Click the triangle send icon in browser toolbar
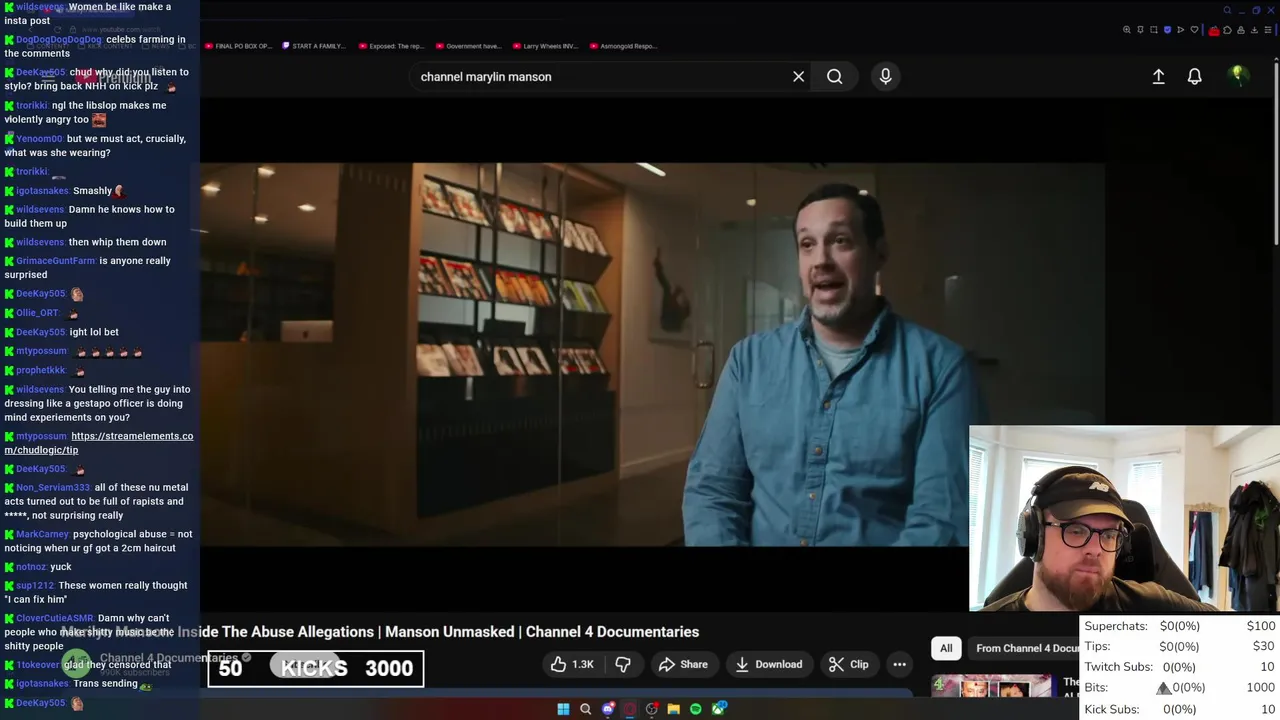The image size is (1280, 720). [x=1180, y=30]
